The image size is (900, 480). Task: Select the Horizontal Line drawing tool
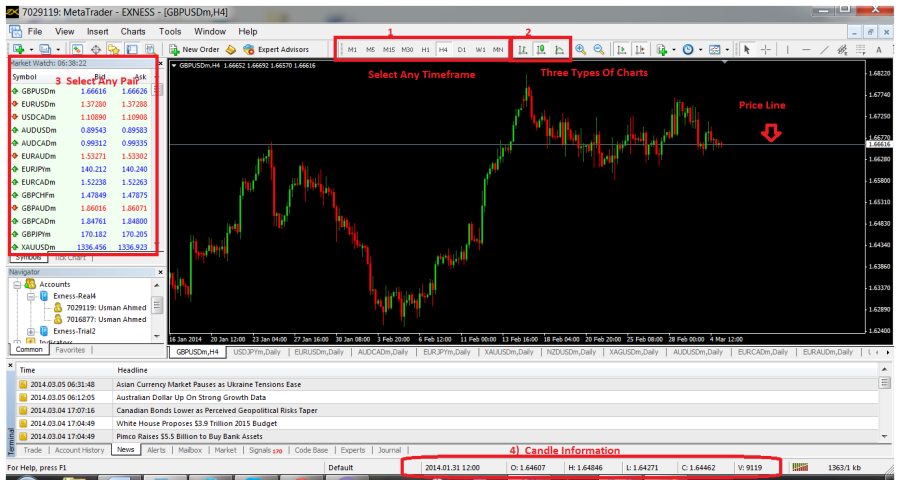[x=806, y=50]
